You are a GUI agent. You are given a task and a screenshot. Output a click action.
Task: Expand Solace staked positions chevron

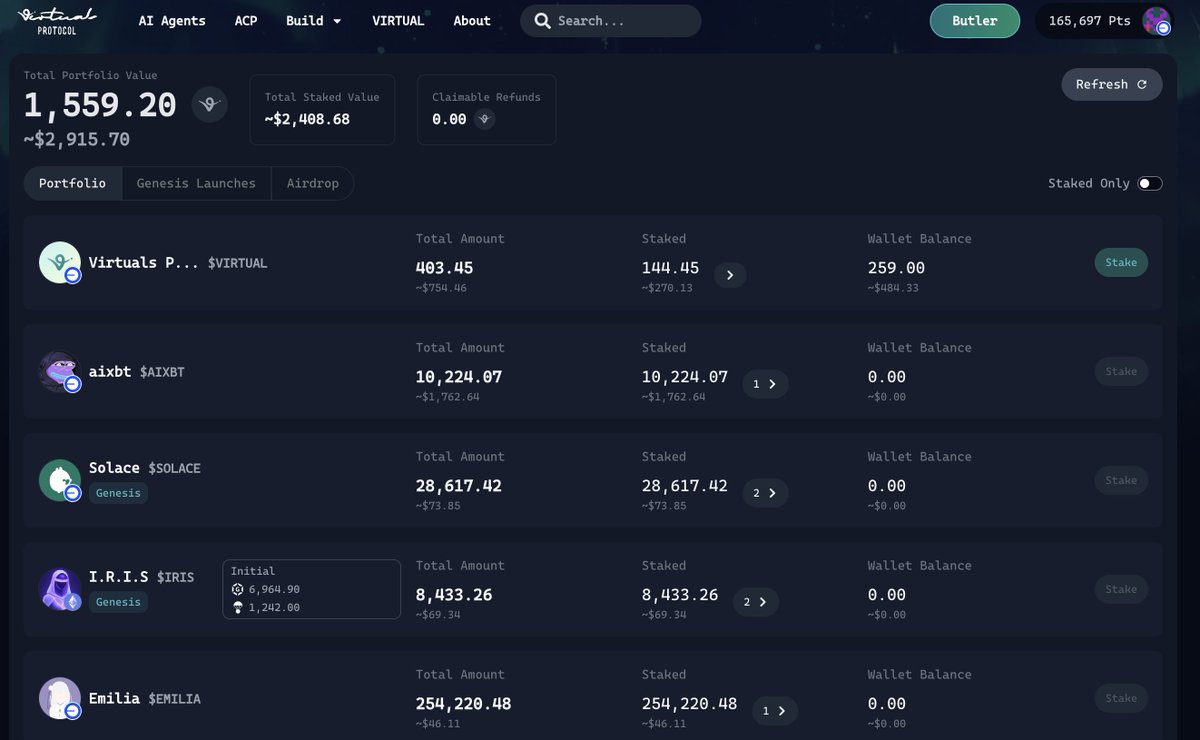click(765, 492)
